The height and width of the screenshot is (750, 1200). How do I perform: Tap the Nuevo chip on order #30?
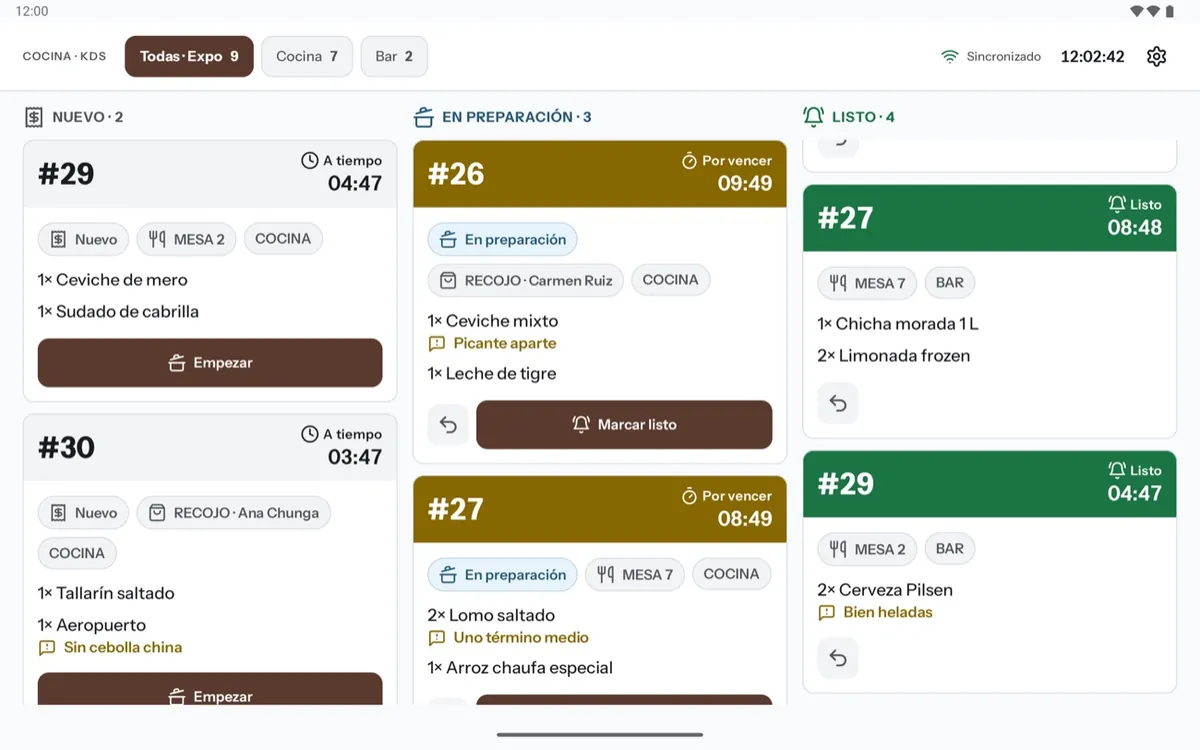(x=84, y=513)
